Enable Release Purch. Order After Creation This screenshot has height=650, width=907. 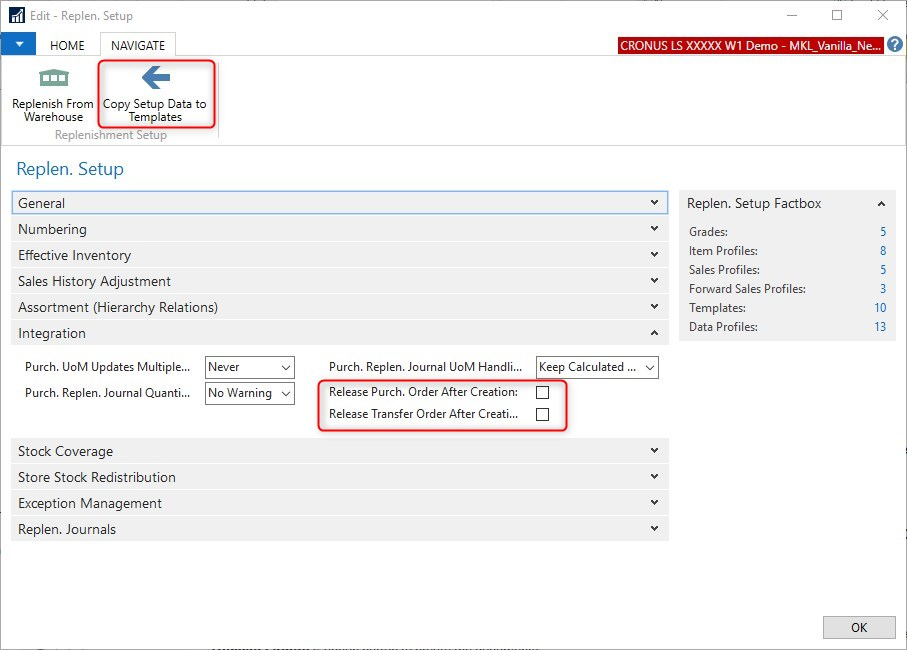point(542,392)
